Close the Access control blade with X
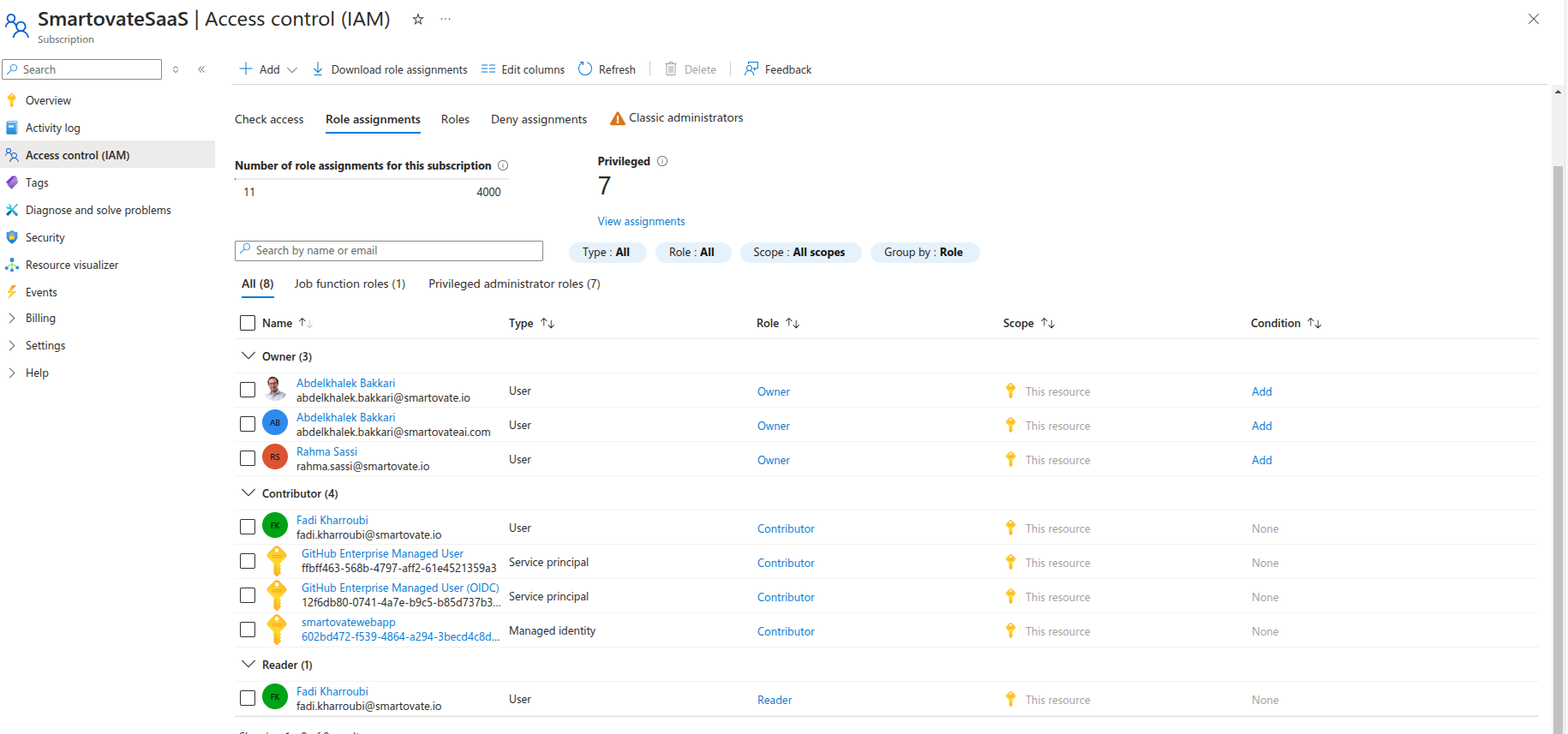1568x734 pixels. 1534,19
